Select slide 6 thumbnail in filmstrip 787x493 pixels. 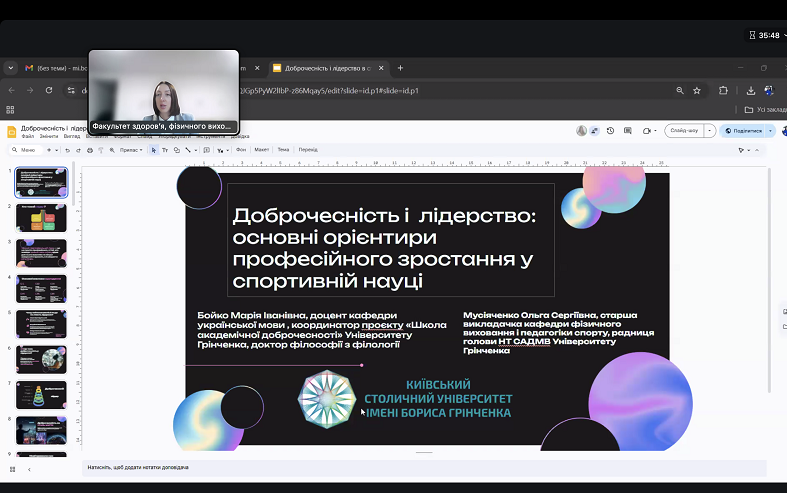point(41,359)
